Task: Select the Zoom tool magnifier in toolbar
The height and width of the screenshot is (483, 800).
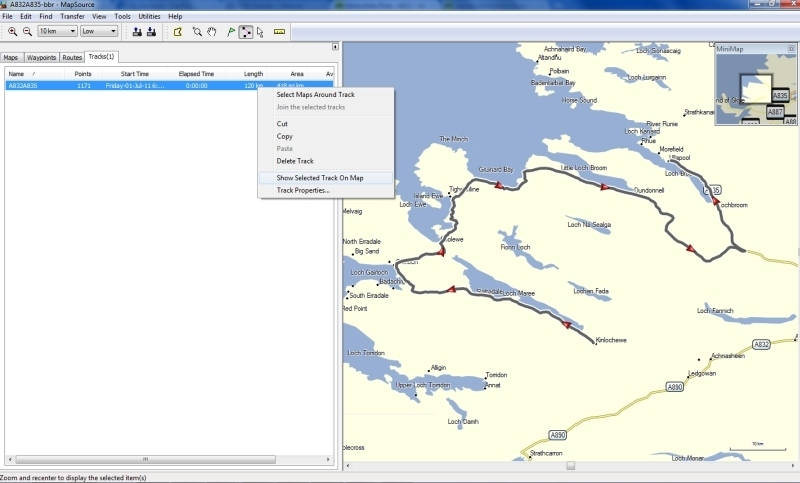Action: 195,32
